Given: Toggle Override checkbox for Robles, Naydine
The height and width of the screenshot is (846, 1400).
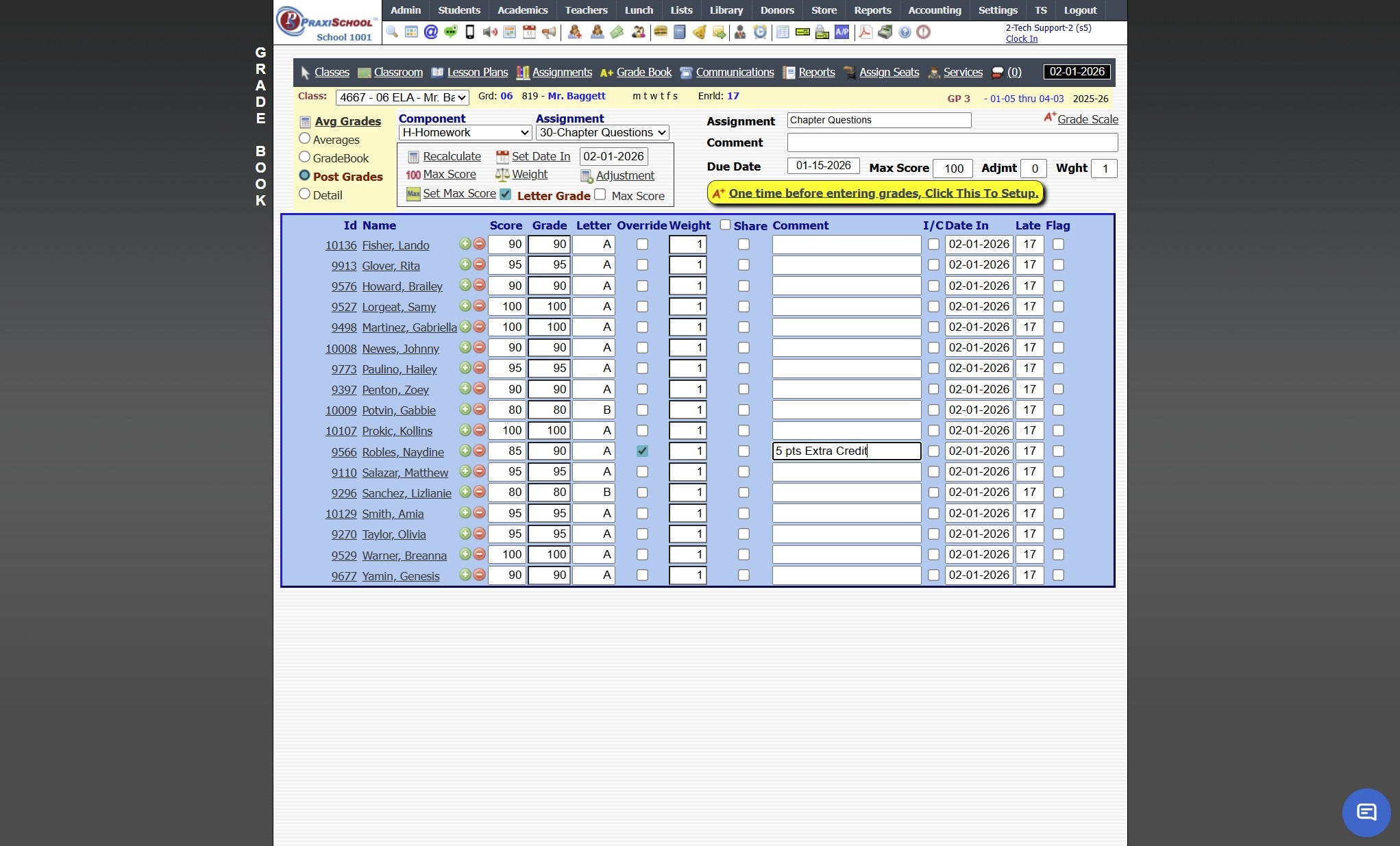Looking at the screenshot, I should pos(642,451).
